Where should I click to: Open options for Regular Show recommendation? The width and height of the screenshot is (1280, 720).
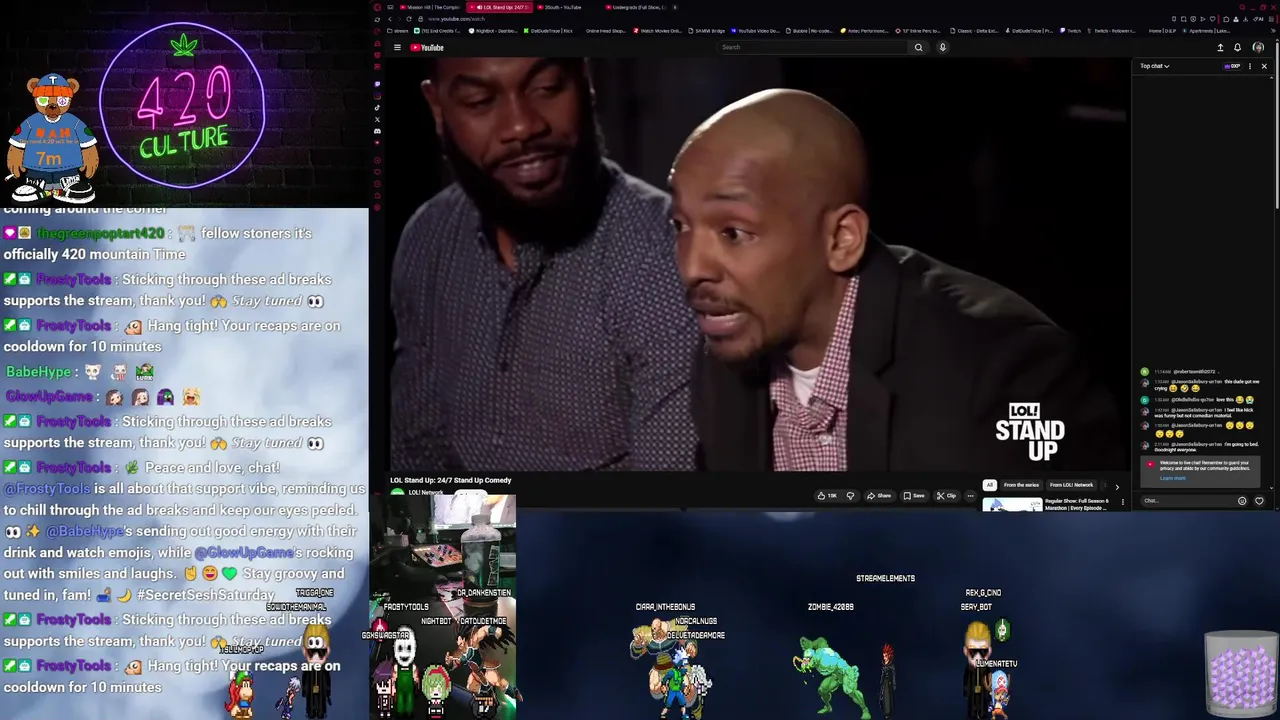point(1122,502)
